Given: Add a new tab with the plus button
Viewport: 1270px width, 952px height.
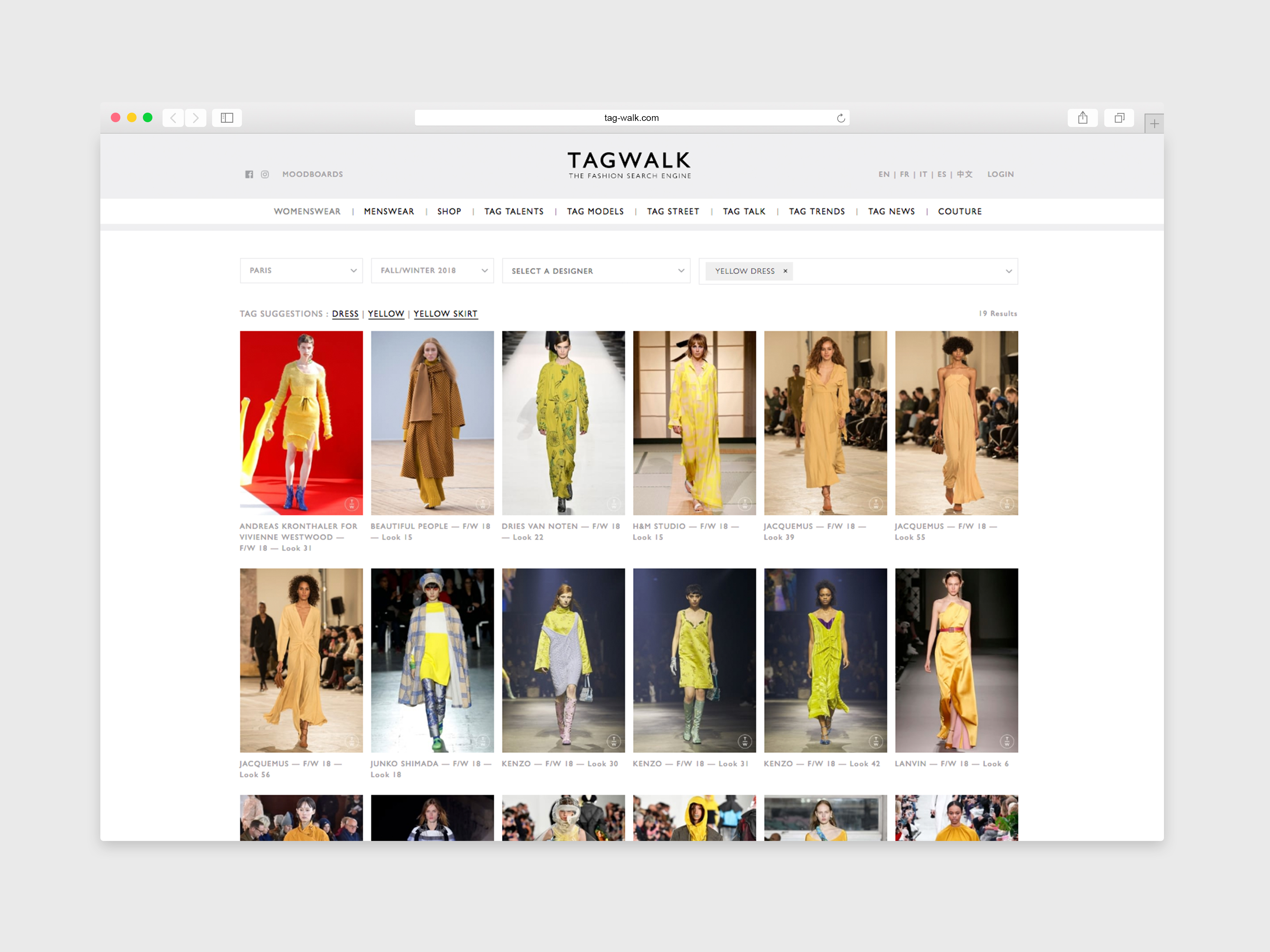Looking at the screenshot, I should (x=1154, y=123).
